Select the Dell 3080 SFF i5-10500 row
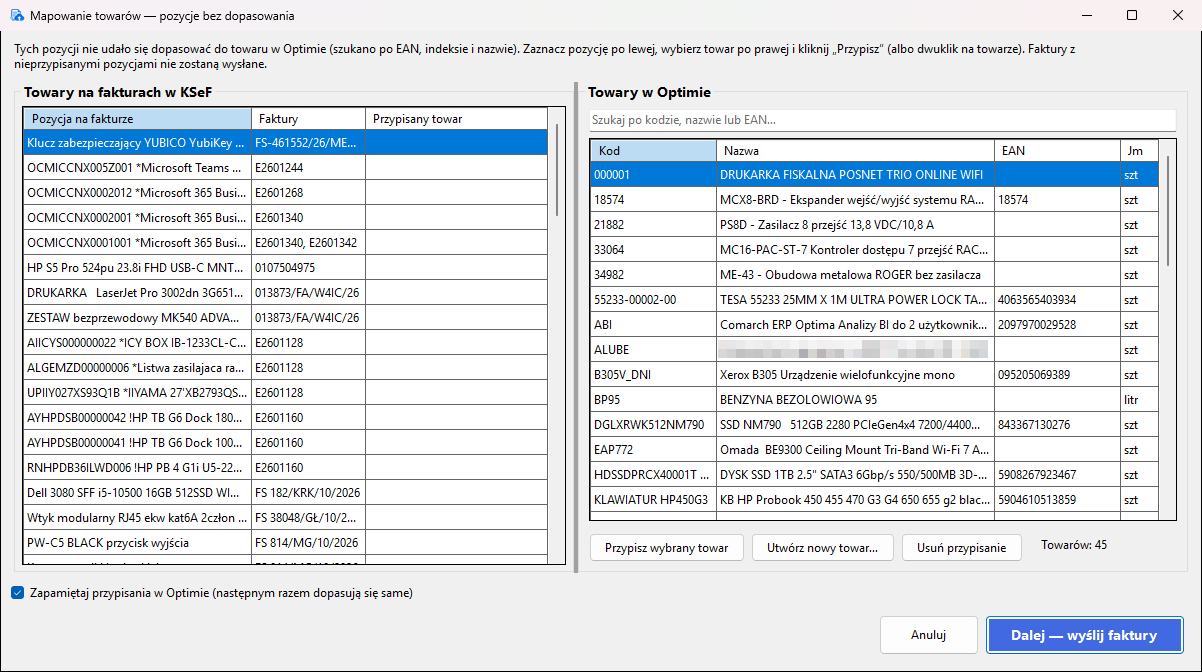This screenshot has height=672, width=1202. pos(286,493)
